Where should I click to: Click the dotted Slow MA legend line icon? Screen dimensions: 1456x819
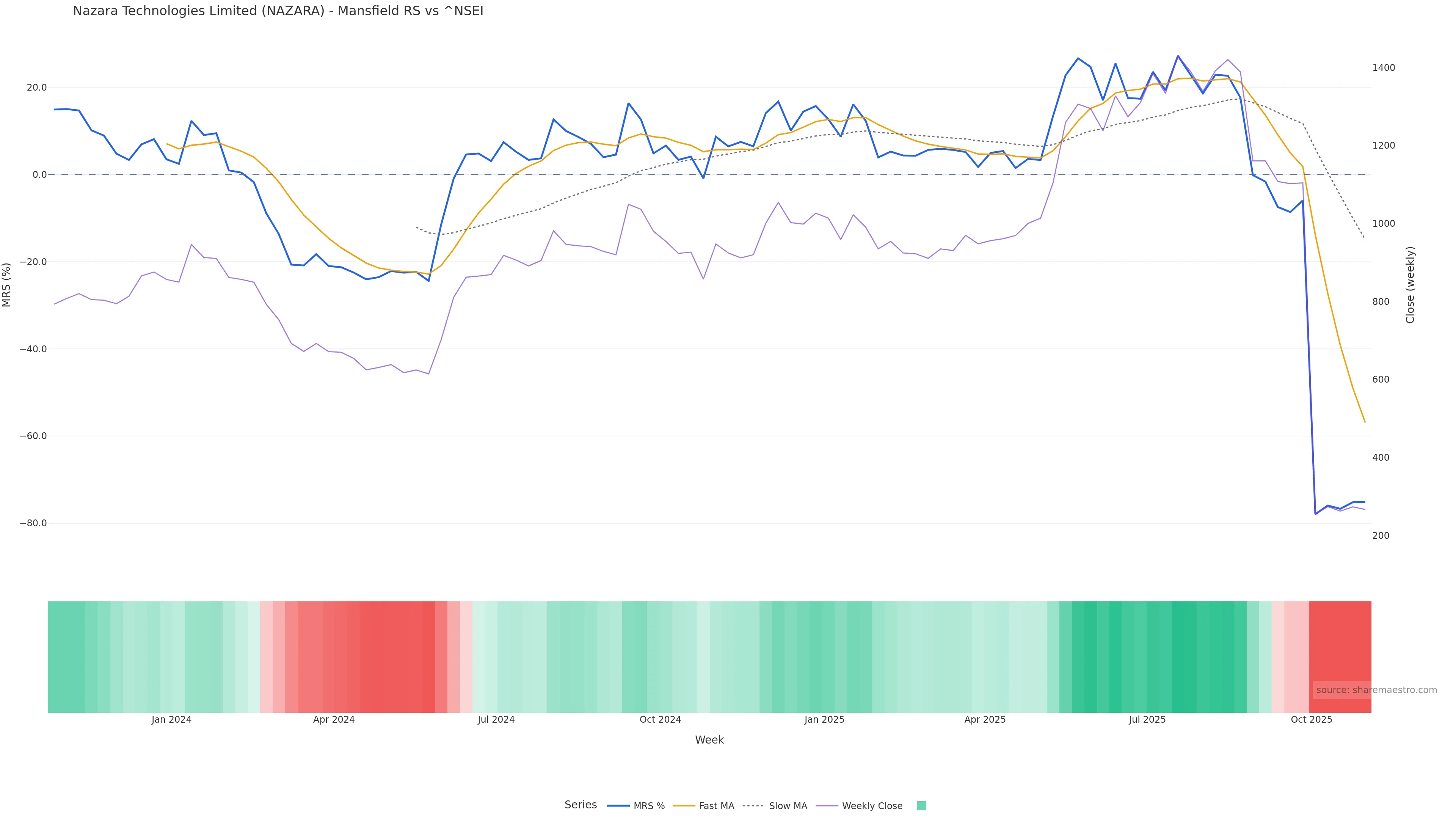753,806
